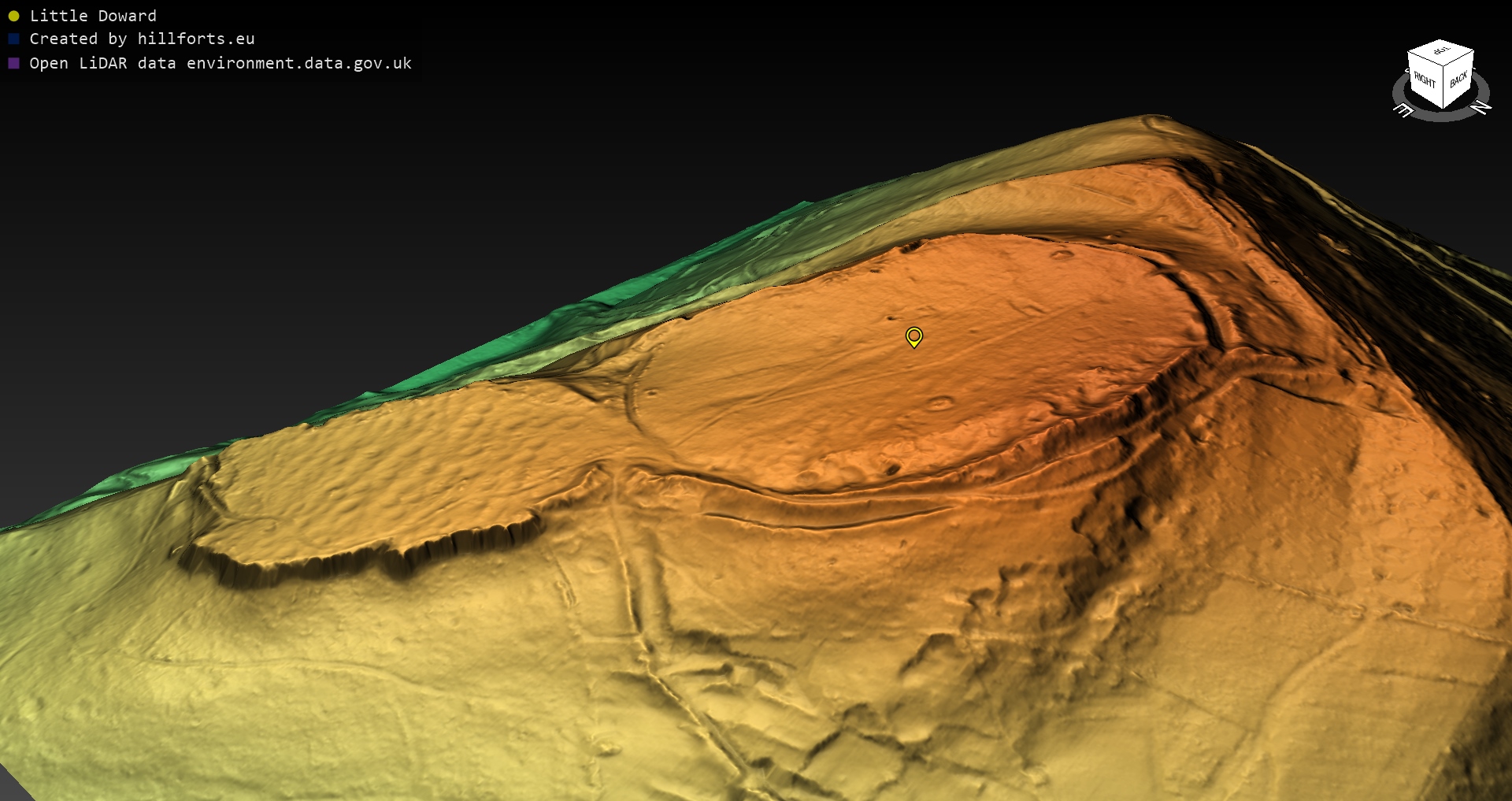Click the top peak of the terrain model
The height and width of the screenshot is (801, 1512).
1154,124
